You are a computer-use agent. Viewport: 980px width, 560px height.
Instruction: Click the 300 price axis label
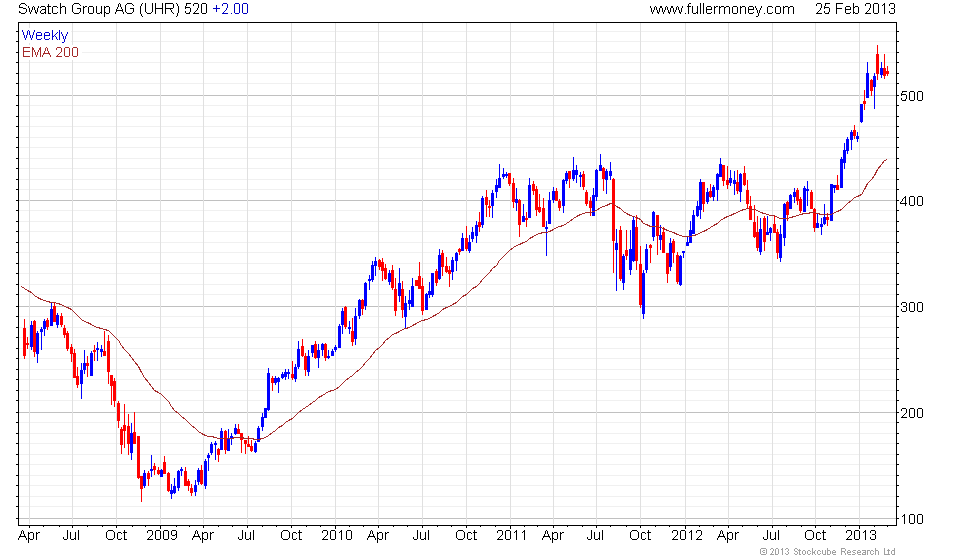(912, 307)
